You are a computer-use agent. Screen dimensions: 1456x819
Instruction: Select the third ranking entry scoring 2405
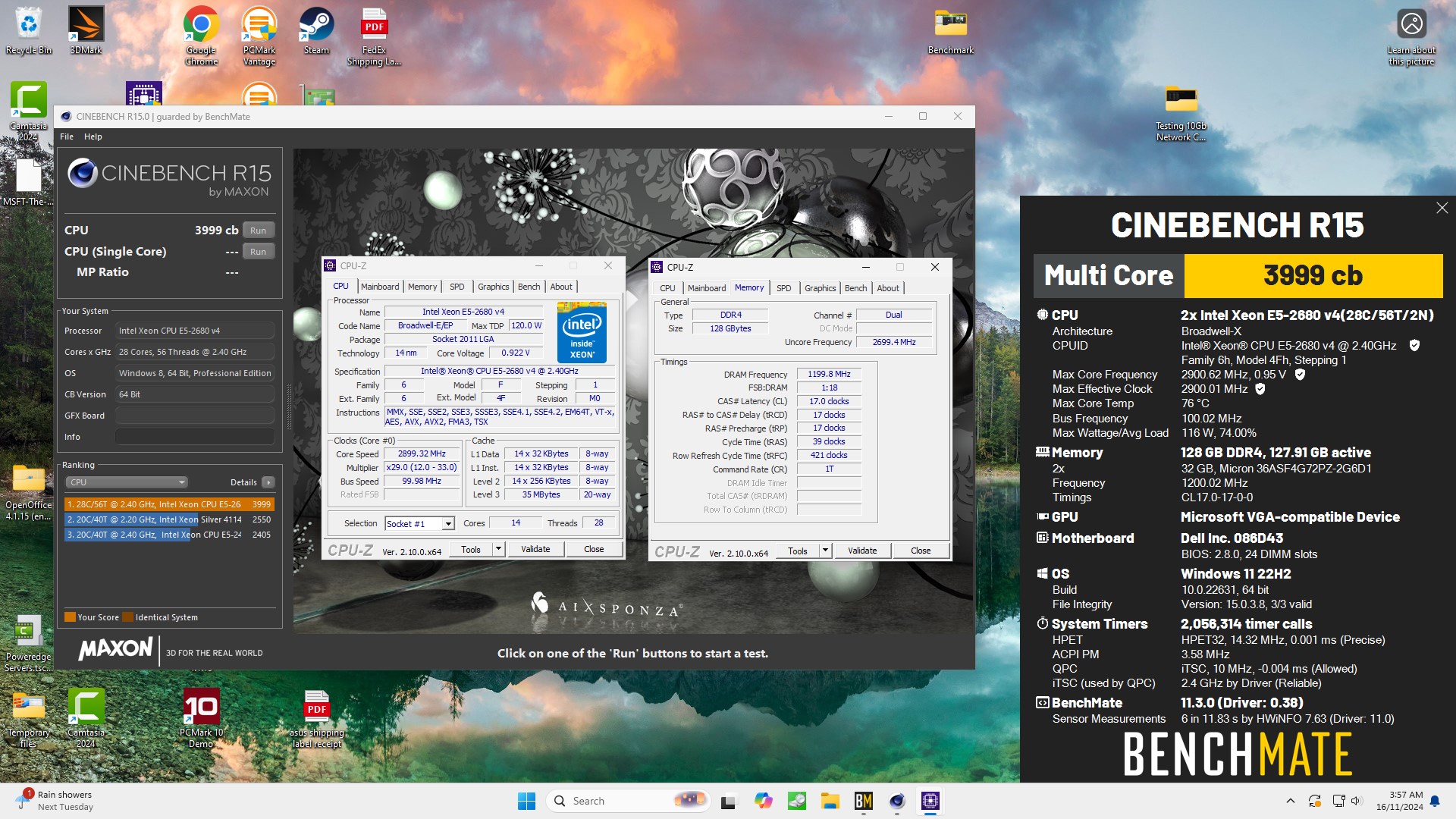tap(169, 535)
